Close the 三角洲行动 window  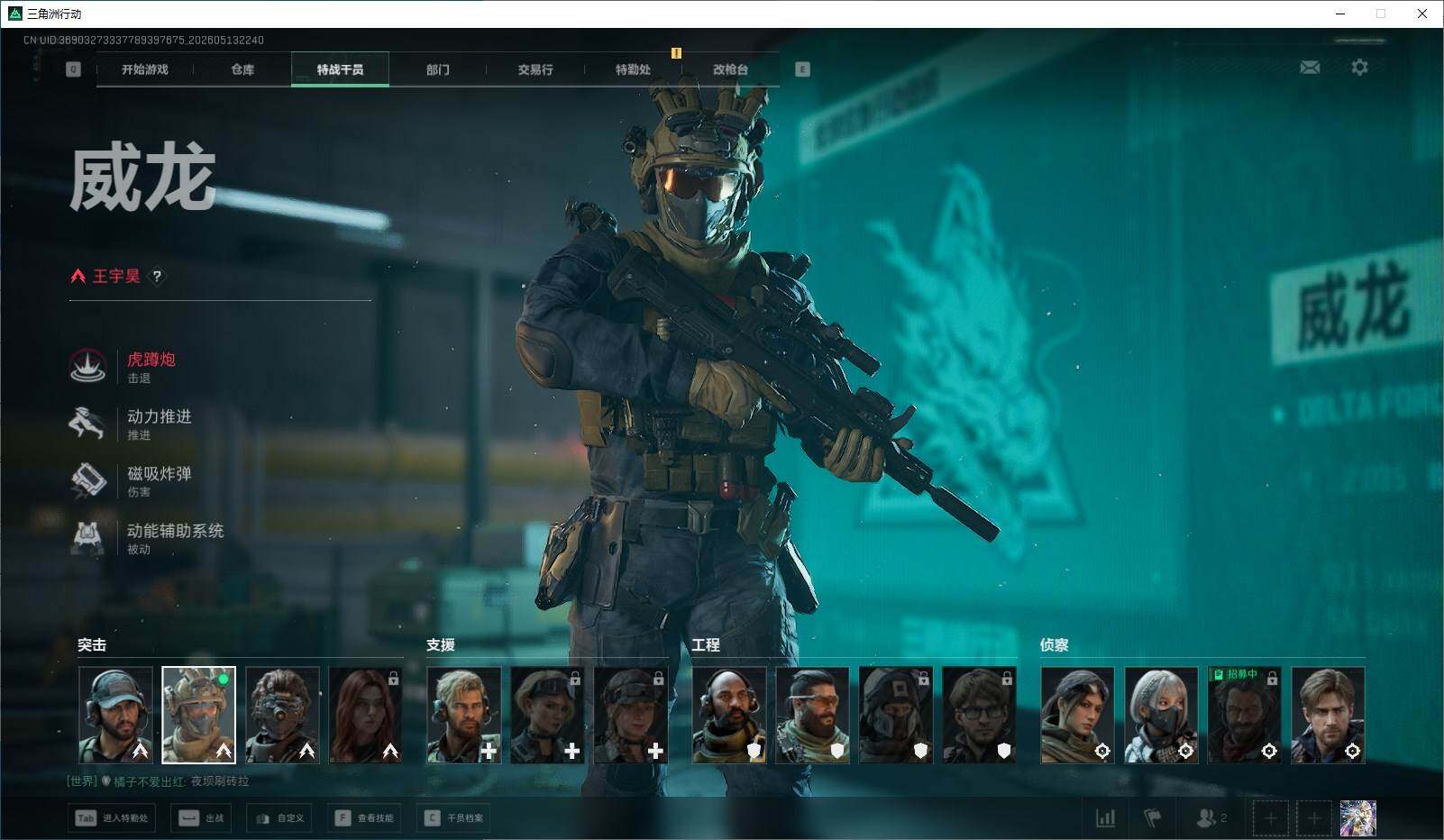coord(1422,14)
